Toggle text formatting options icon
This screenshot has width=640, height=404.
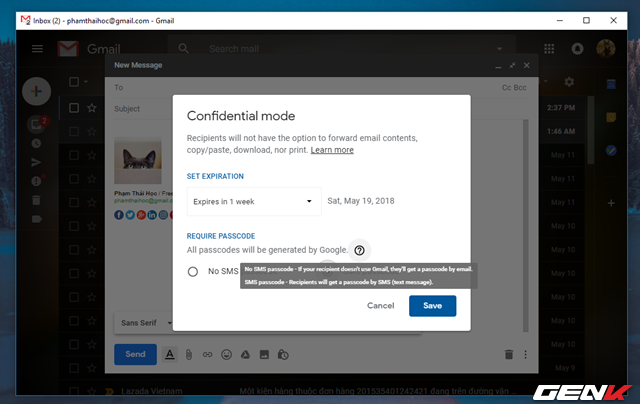(170, 355)
